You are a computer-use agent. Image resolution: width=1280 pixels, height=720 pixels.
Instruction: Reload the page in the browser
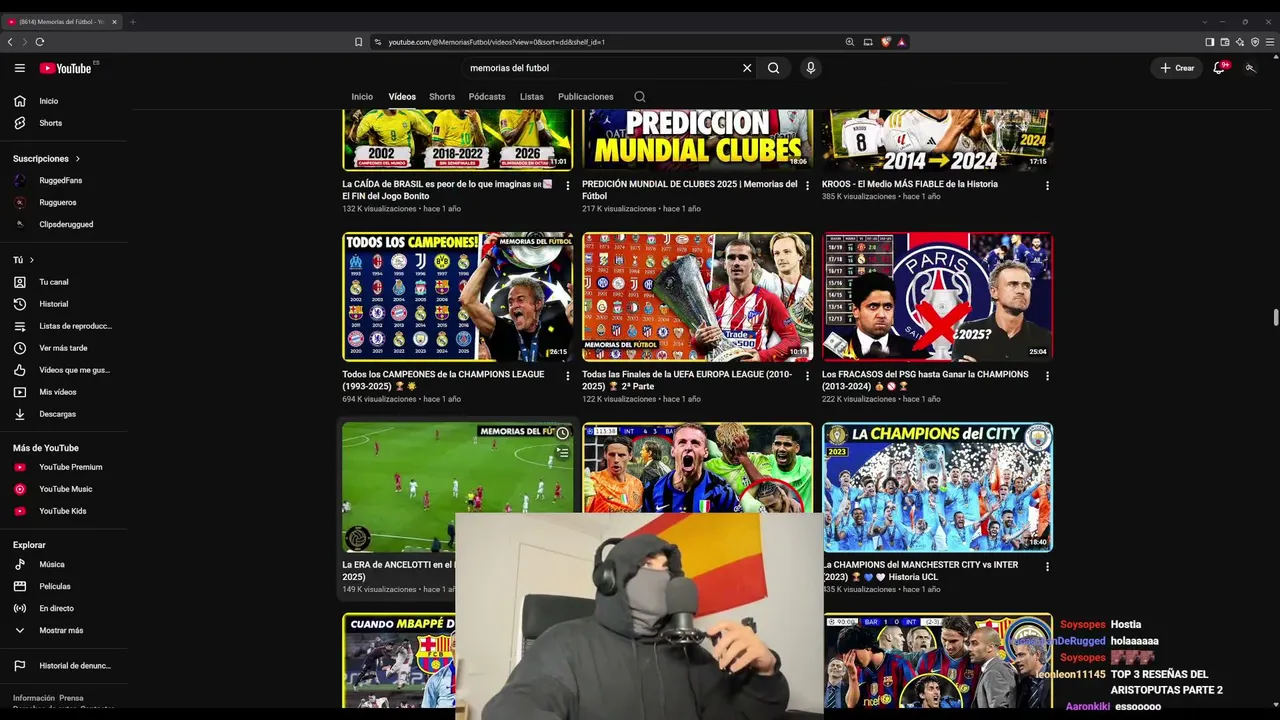pyautogui.click(x=40, y=42)
